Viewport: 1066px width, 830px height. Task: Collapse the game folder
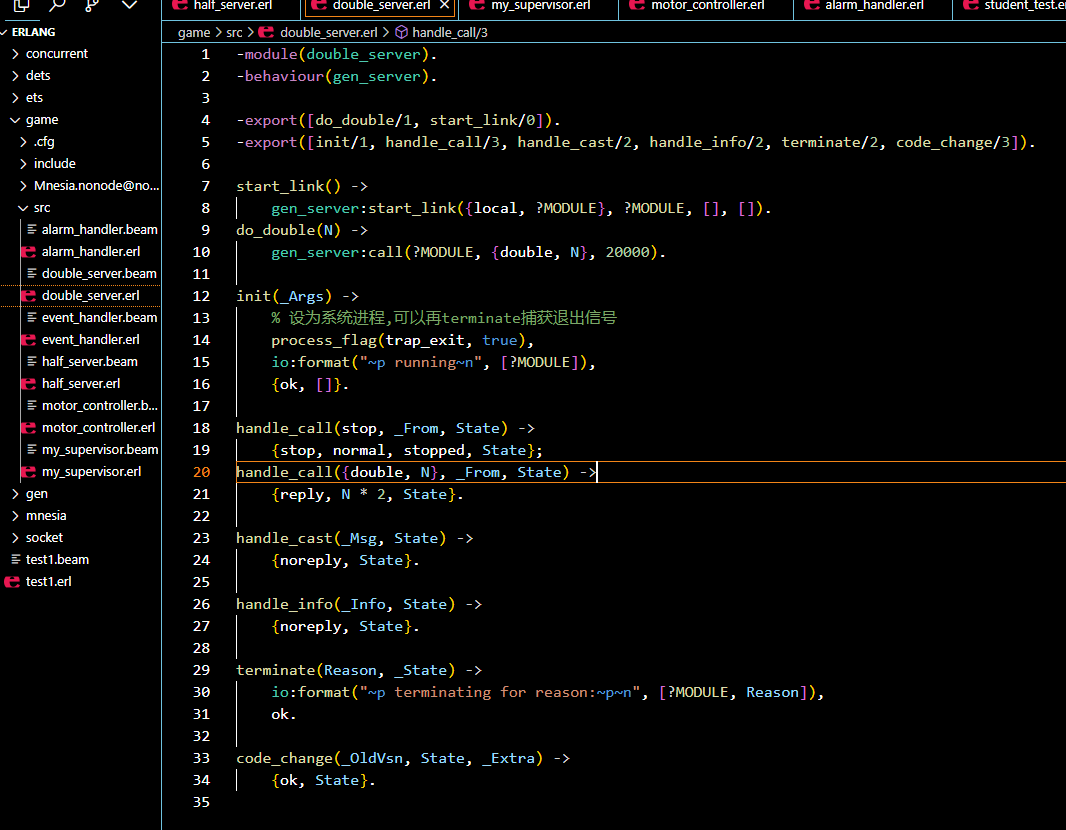click(80, 120)
